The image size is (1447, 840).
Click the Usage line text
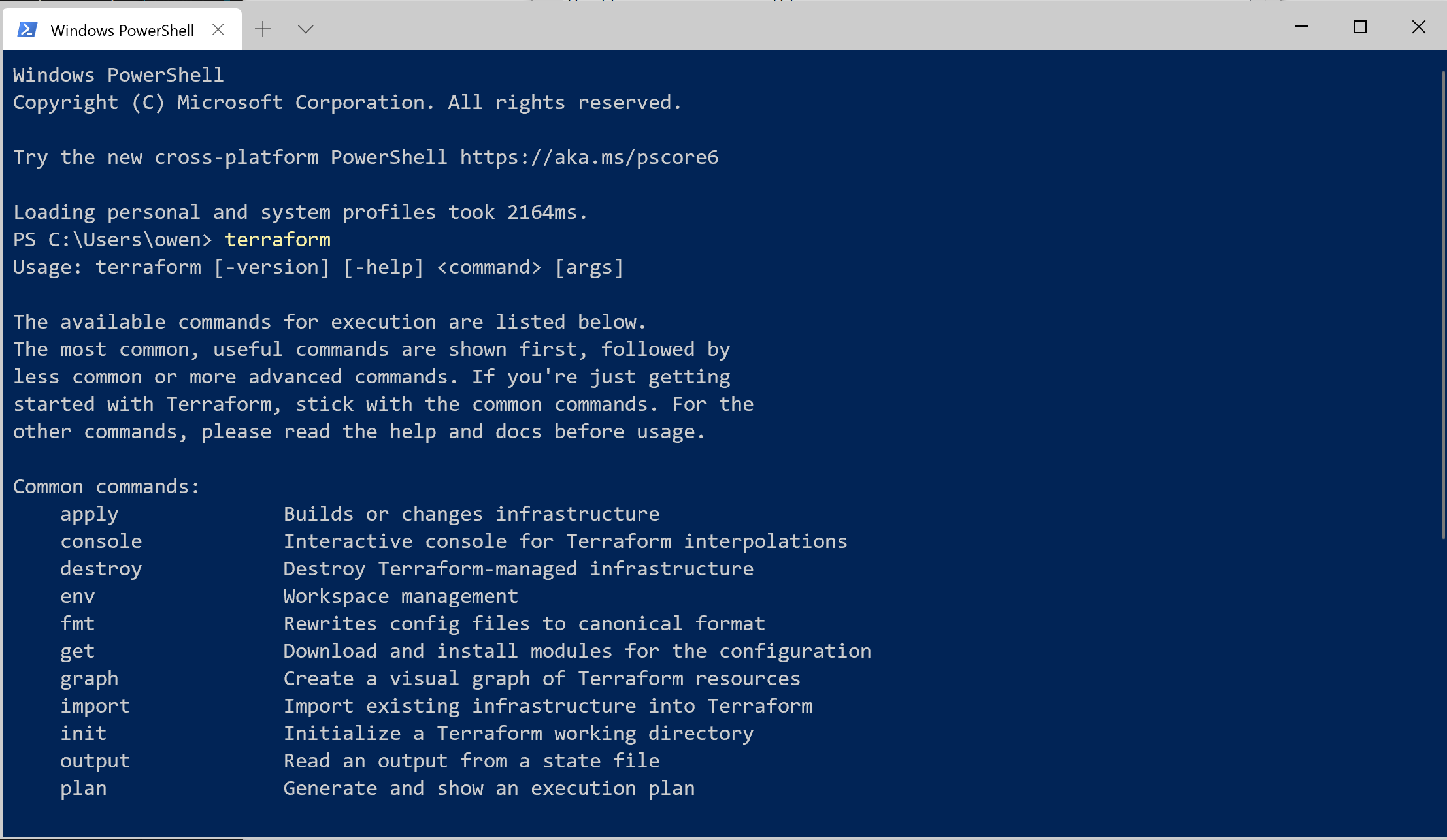click(318, 267)
